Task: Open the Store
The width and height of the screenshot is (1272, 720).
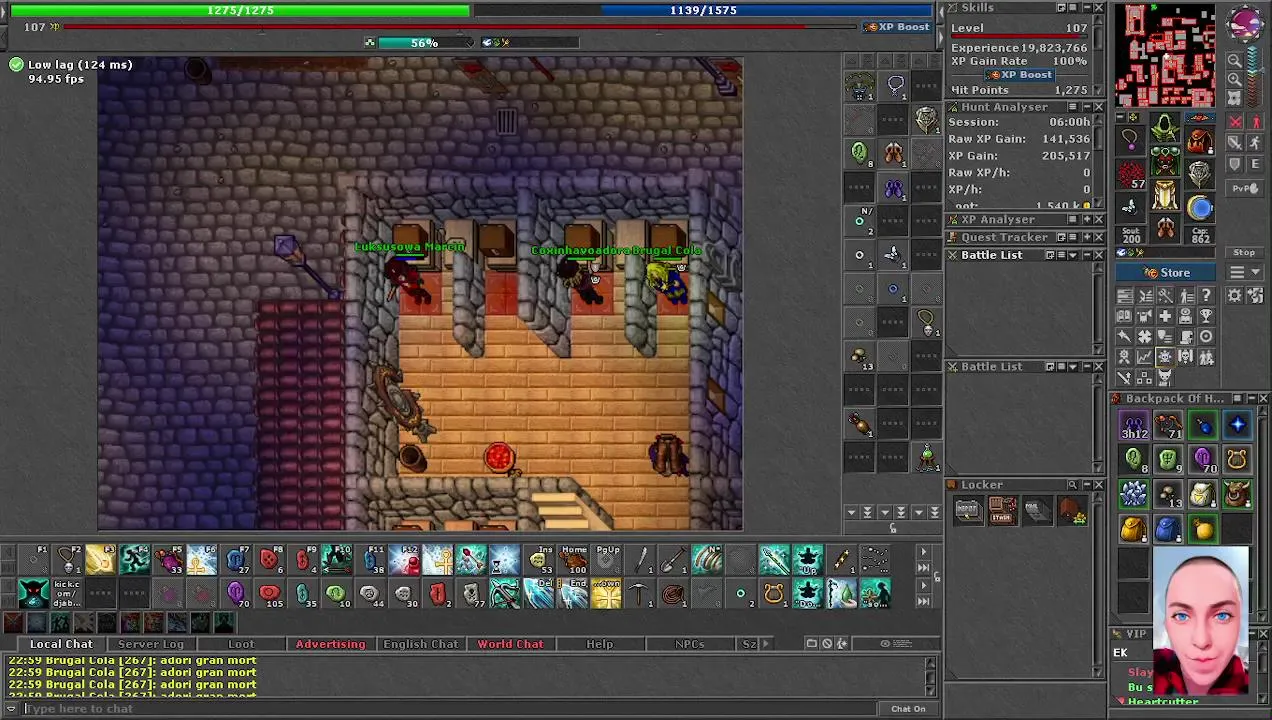Action: click(1167, 273)
